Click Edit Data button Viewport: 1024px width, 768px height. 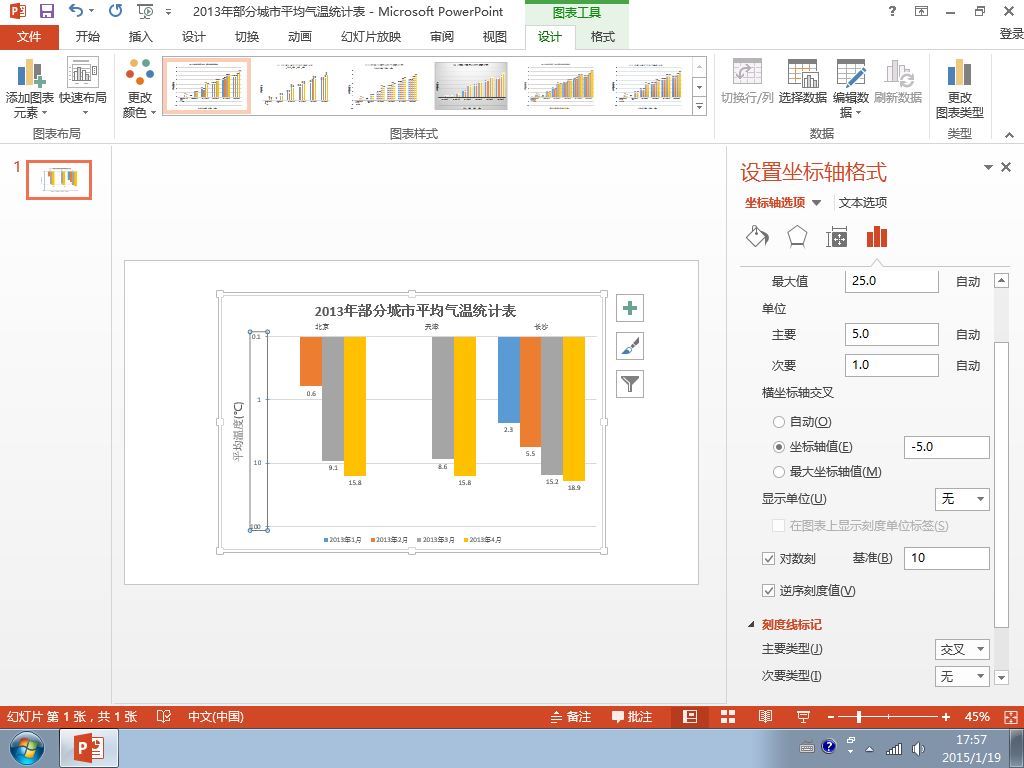[851, 88]
